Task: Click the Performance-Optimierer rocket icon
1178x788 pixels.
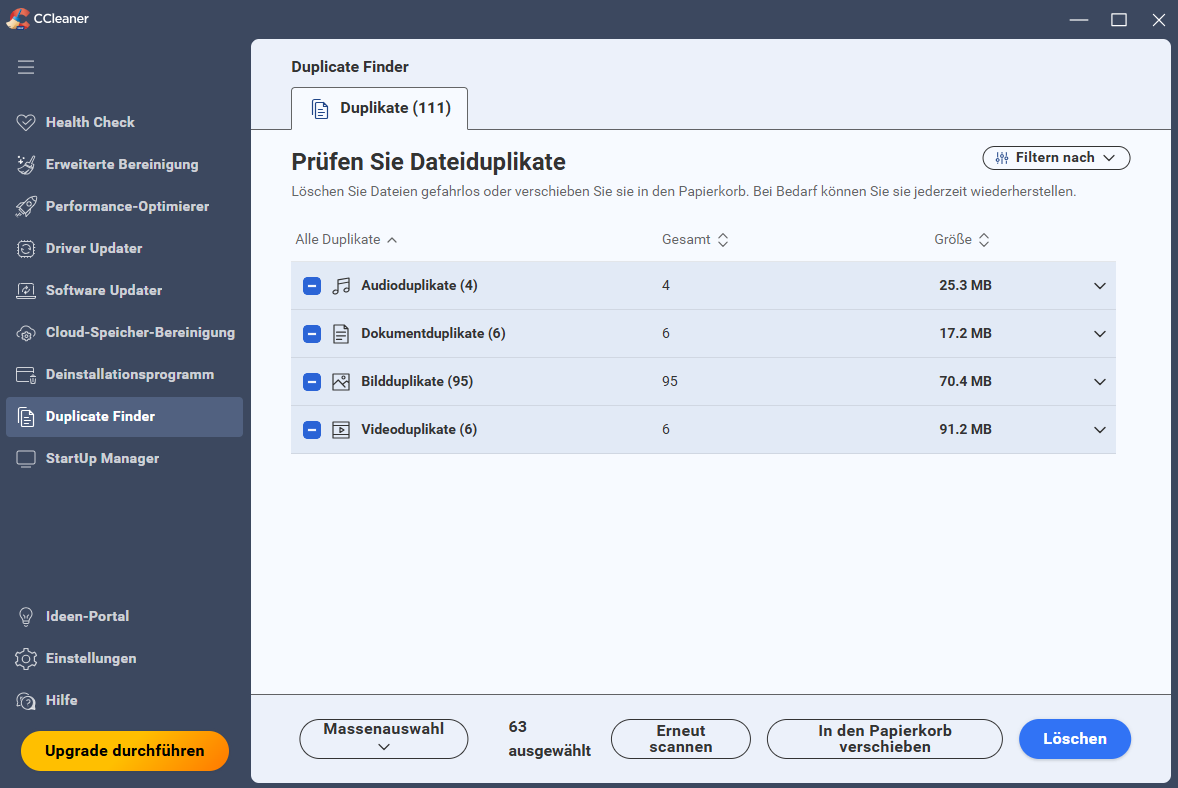Action: coord(26,206)
